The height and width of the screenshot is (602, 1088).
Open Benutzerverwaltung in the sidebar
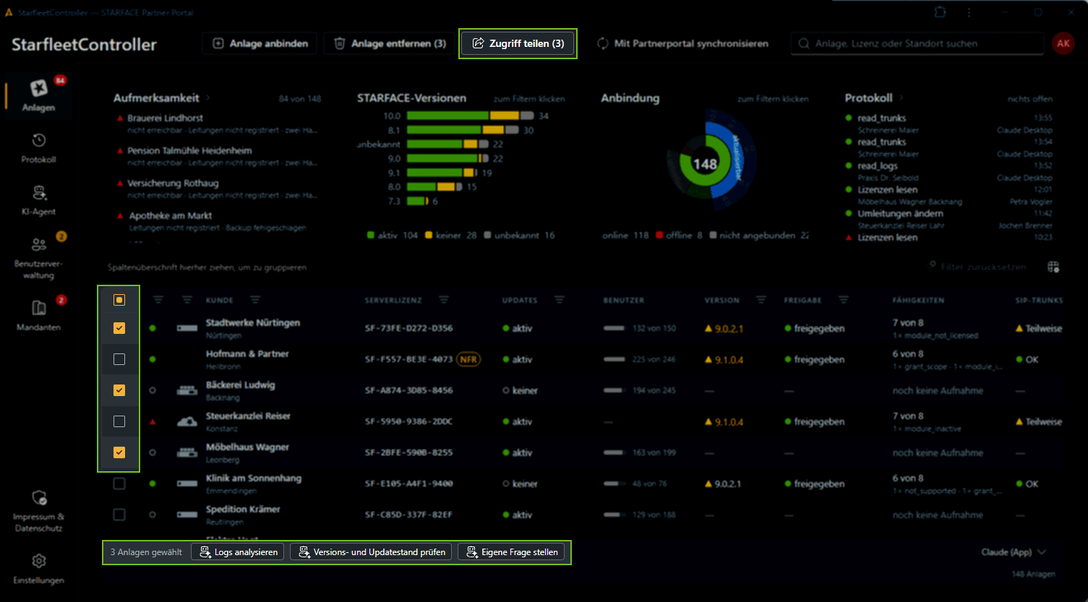pos(39,257)
